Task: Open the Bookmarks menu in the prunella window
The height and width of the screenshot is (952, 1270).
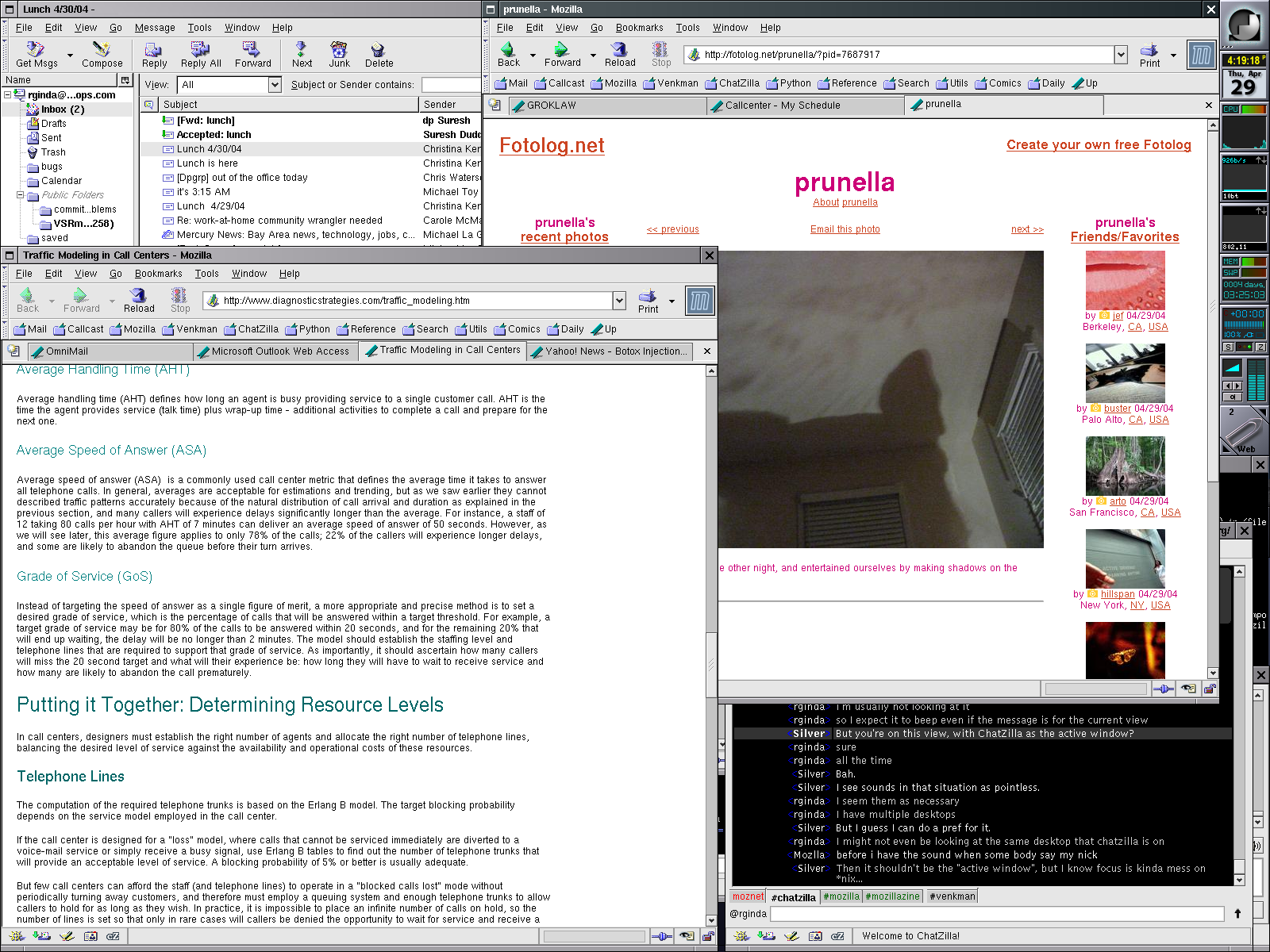Action: pyautogui.click(x=639, y=28)
